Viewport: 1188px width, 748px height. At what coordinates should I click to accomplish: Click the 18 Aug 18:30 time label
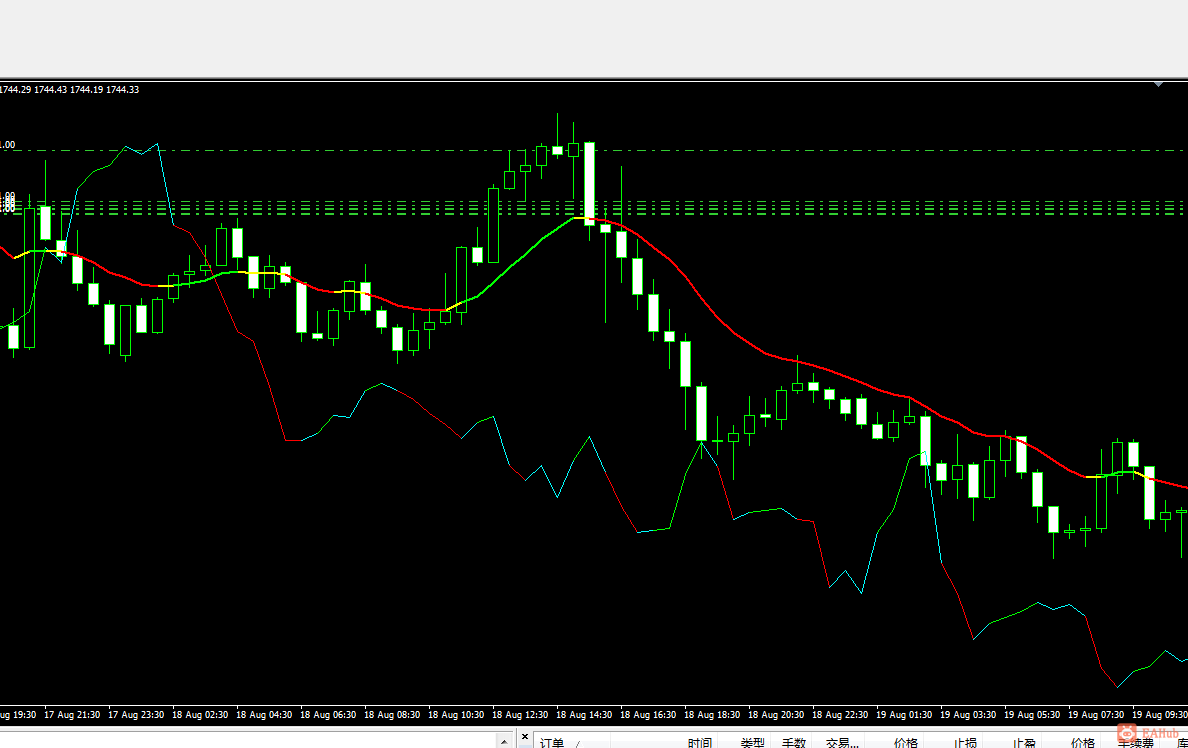pos(712,715)
